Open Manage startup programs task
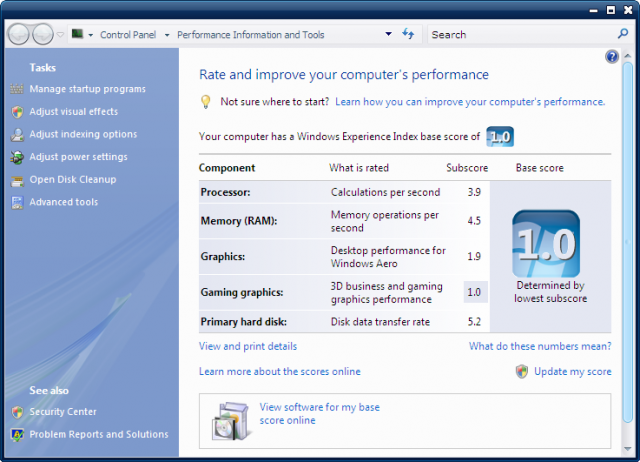The height and width of the screenshot is (462, 640). point(87,89)
